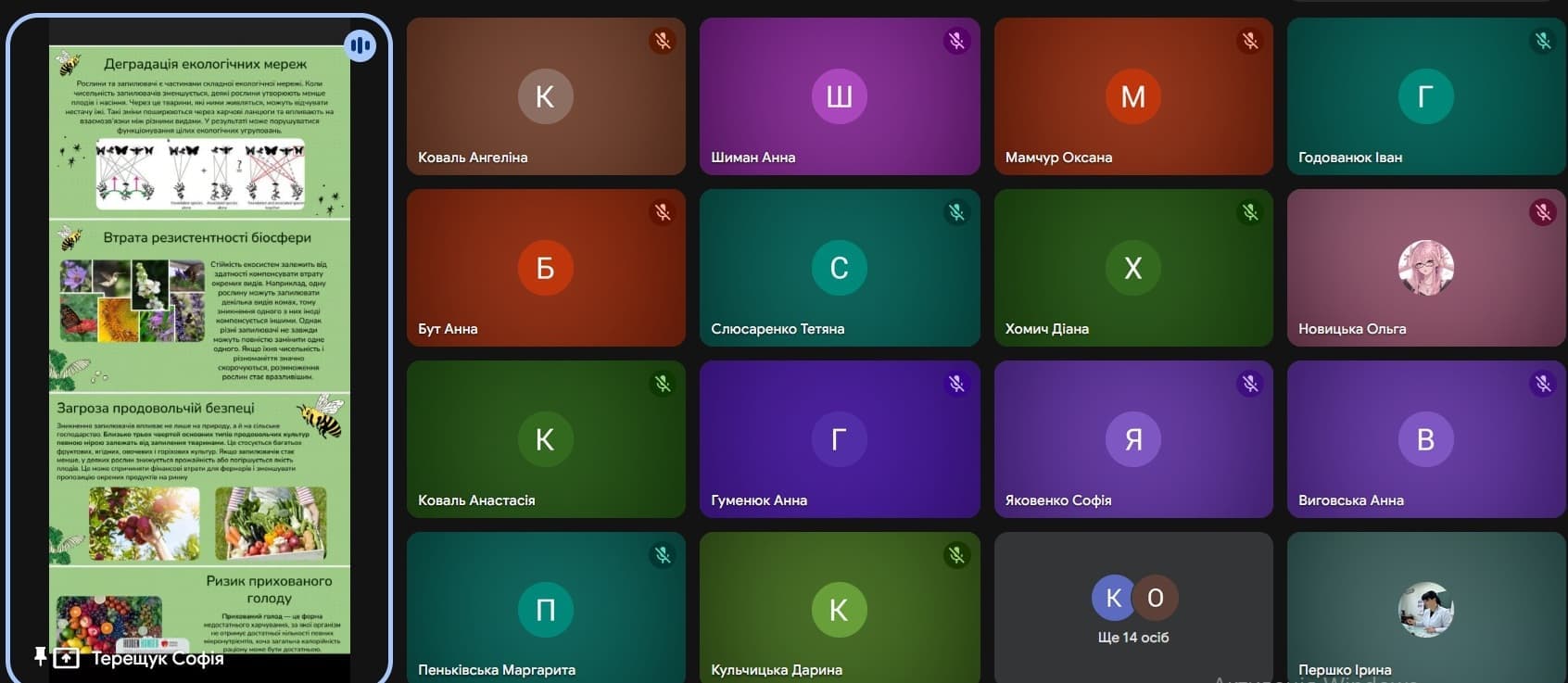Viewport: 1568px width, 683px height.
Task: Click the name label "Коваль Ангеліна"
Action: coord(473,158)
